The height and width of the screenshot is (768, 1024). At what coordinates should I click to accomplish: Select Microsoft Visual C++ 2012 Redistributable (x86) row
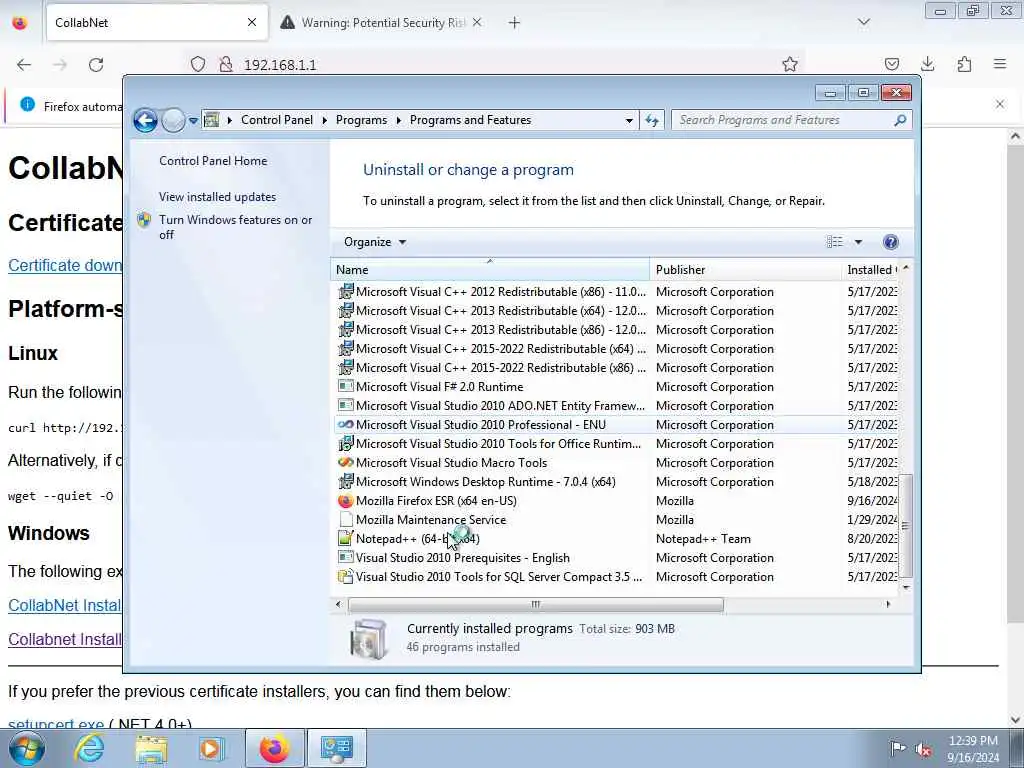(x=616, y=292)
